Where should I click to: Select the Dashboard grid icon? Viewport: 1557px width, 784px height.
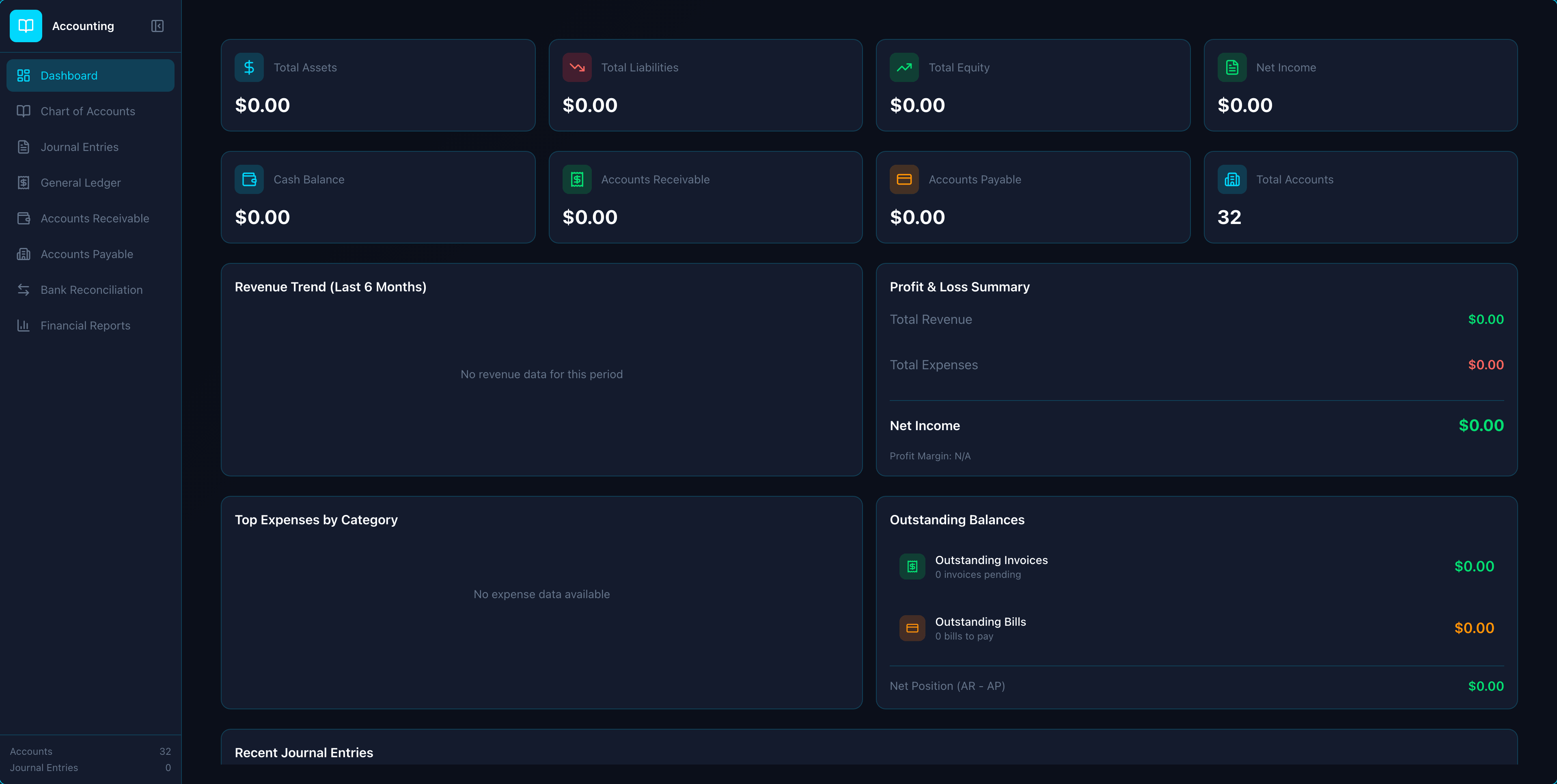click(x=24, y=75)
